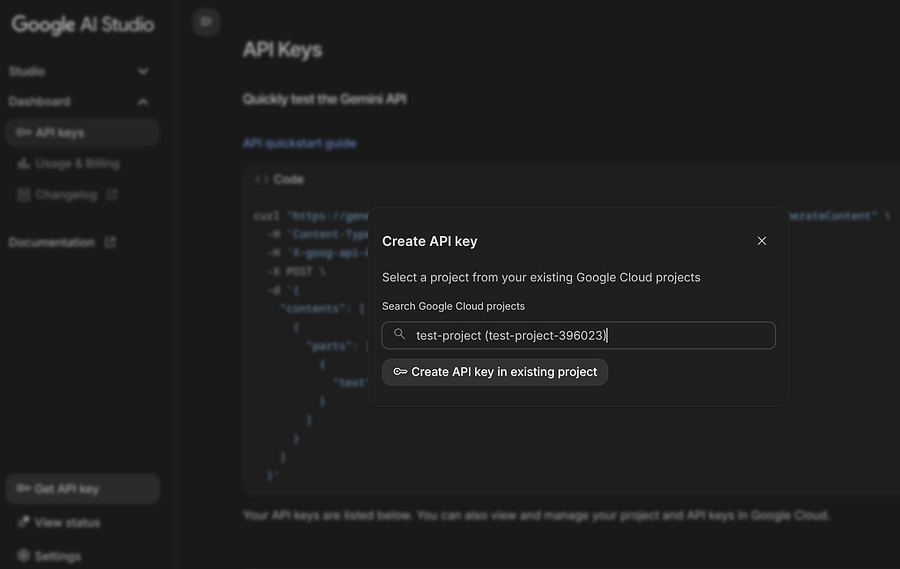The width and height of the screenshot is (900, 569).
Task: Click the key icon on Get API key
Action: coord(23,489)
